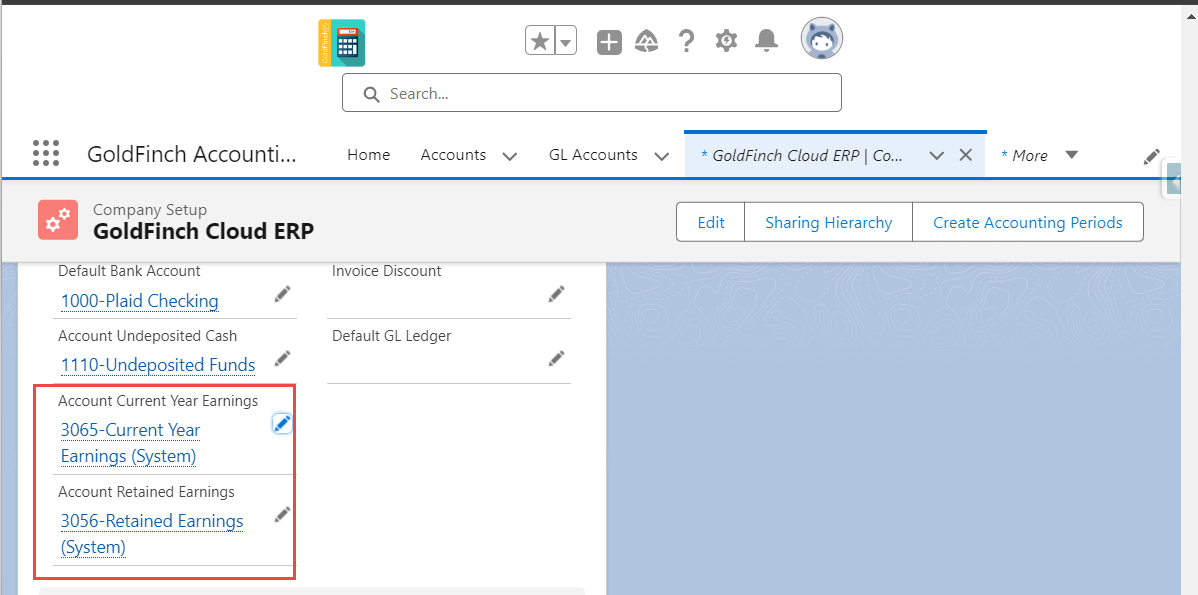Edit the Default GL Ledger pencil
The height and width of the screenshot is (595, 1198).
(557, 358)
